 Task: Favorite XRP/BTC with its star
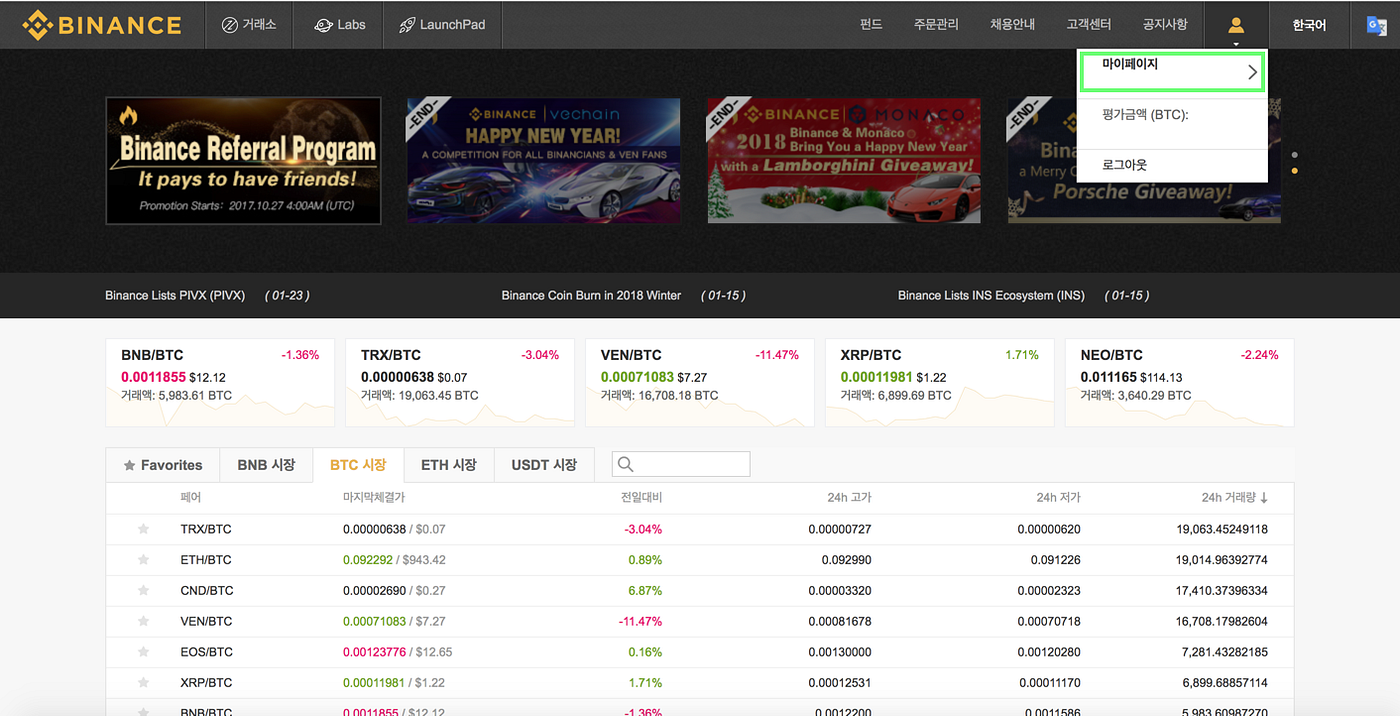pyautogui.click(x=143, y=682)
